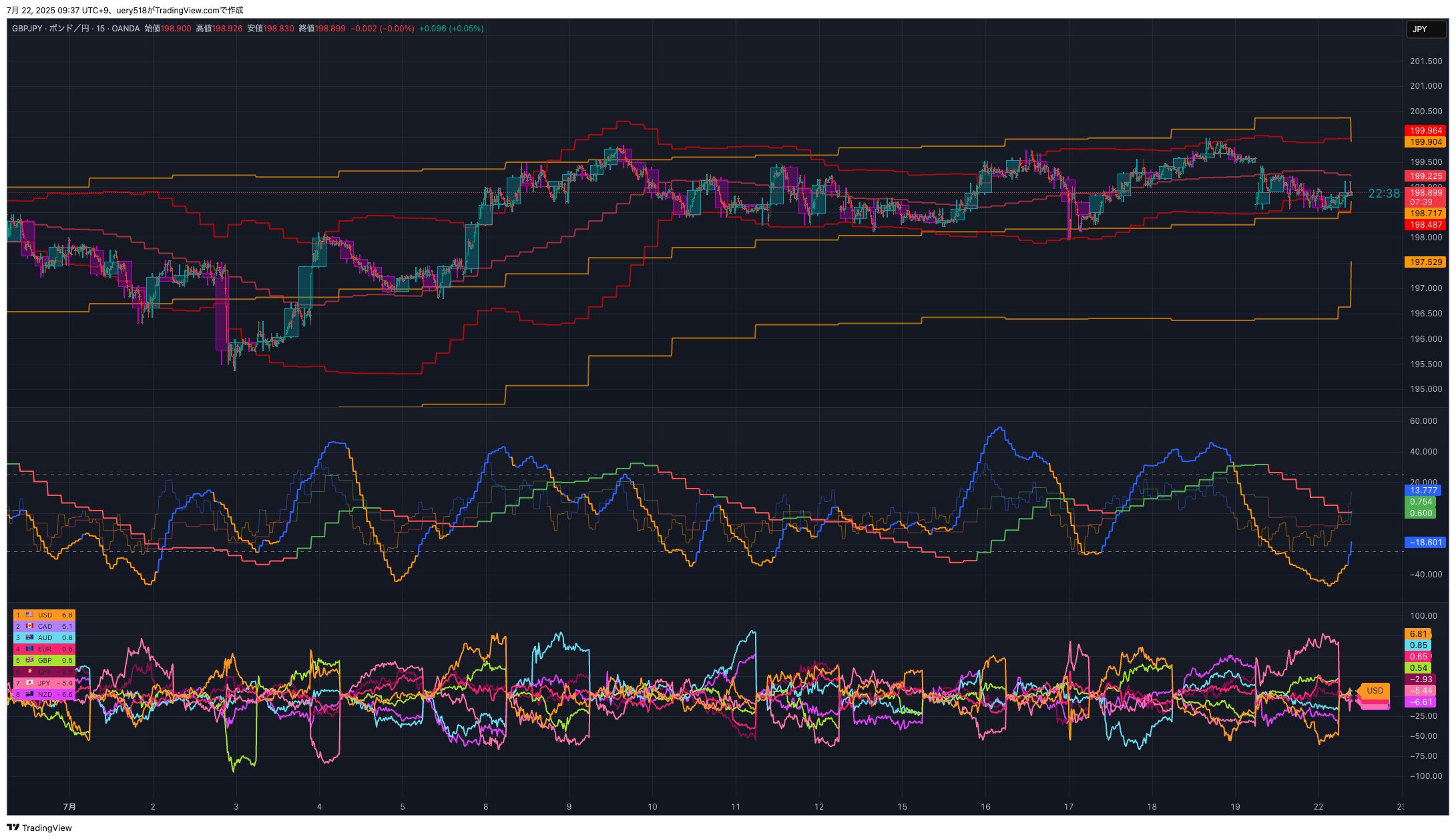Click the UK flag beside GBP
The width and height of the screenshot is (1456, 839).
[x=29, y=660]
